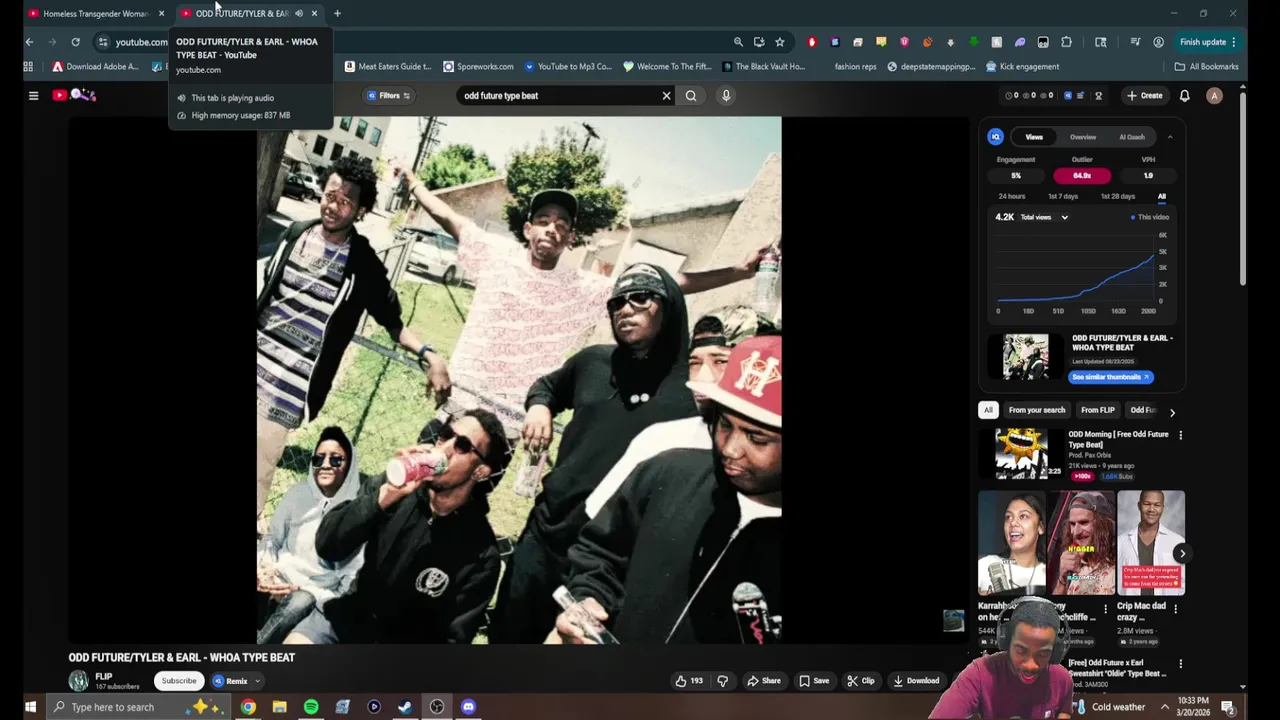Open the Black Vault bookmark
The height and width of the screenshot is (720, 1280).
tap(763, 67)
